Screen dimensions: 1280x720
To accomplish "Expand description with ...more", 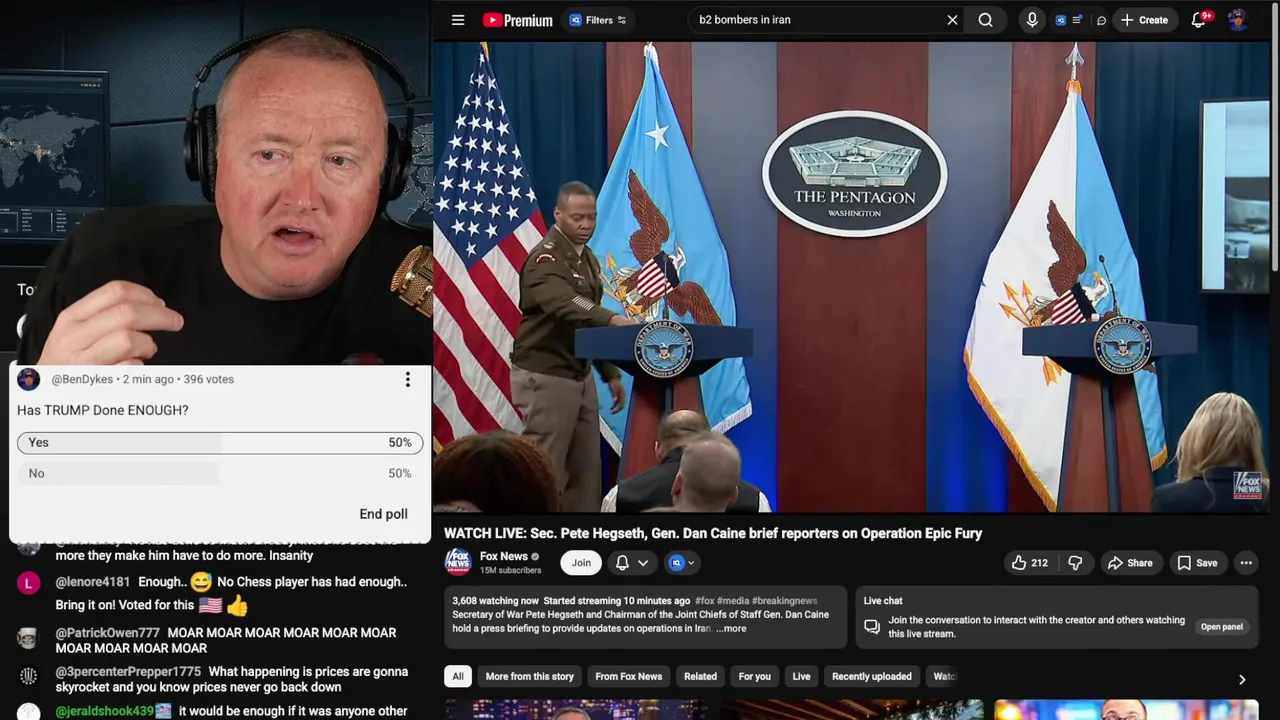I will (731, 629).
